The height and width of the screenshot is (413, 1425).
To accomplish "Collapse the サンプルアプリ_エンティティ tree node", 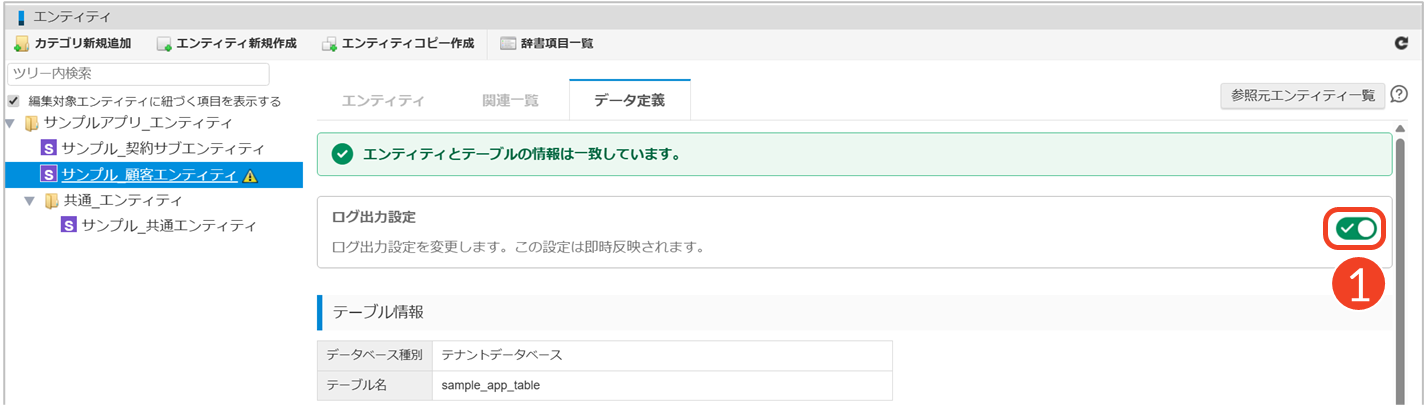I will (x=11, y=124).
